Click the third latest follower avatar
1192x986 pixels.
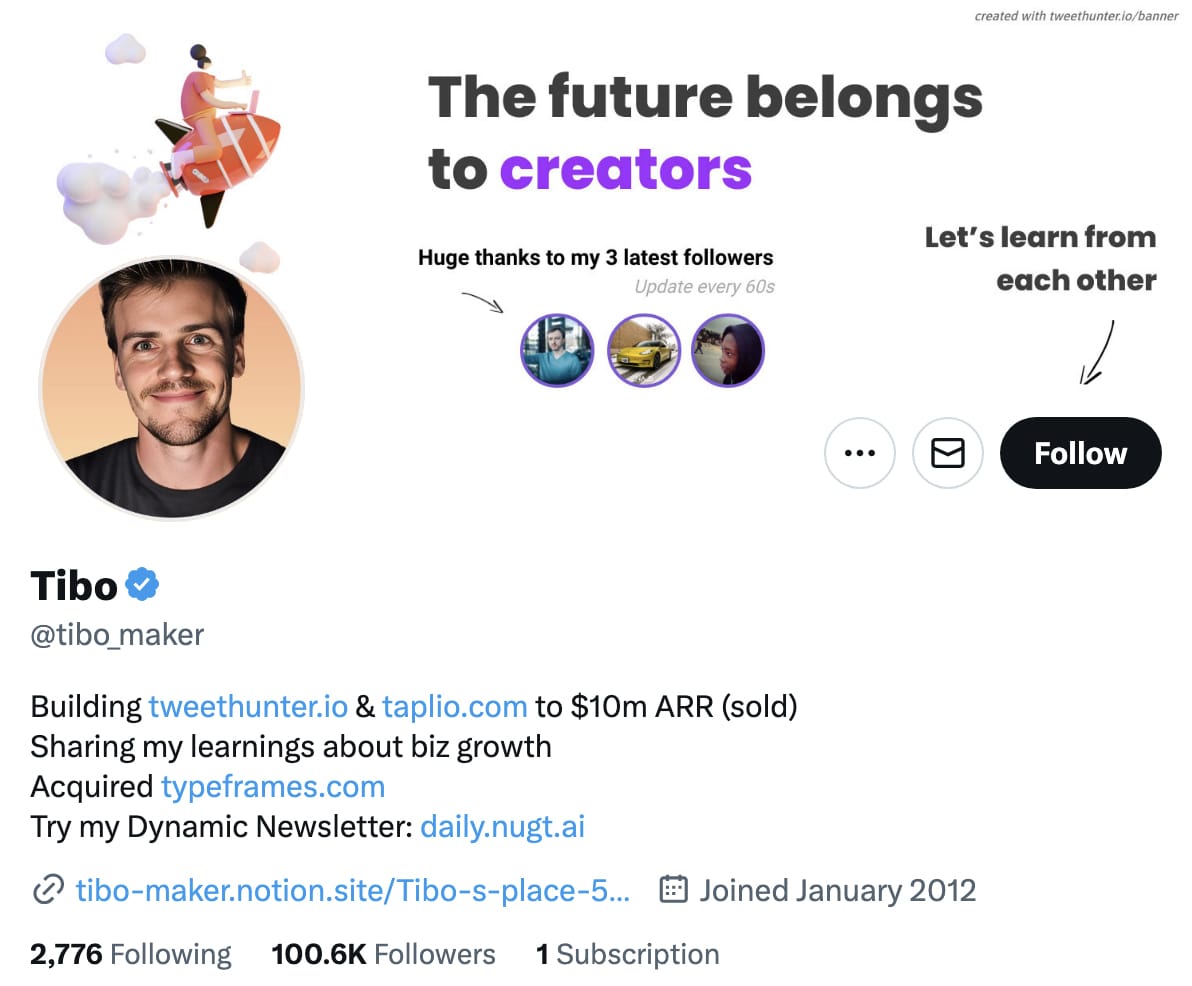point(728,350)
